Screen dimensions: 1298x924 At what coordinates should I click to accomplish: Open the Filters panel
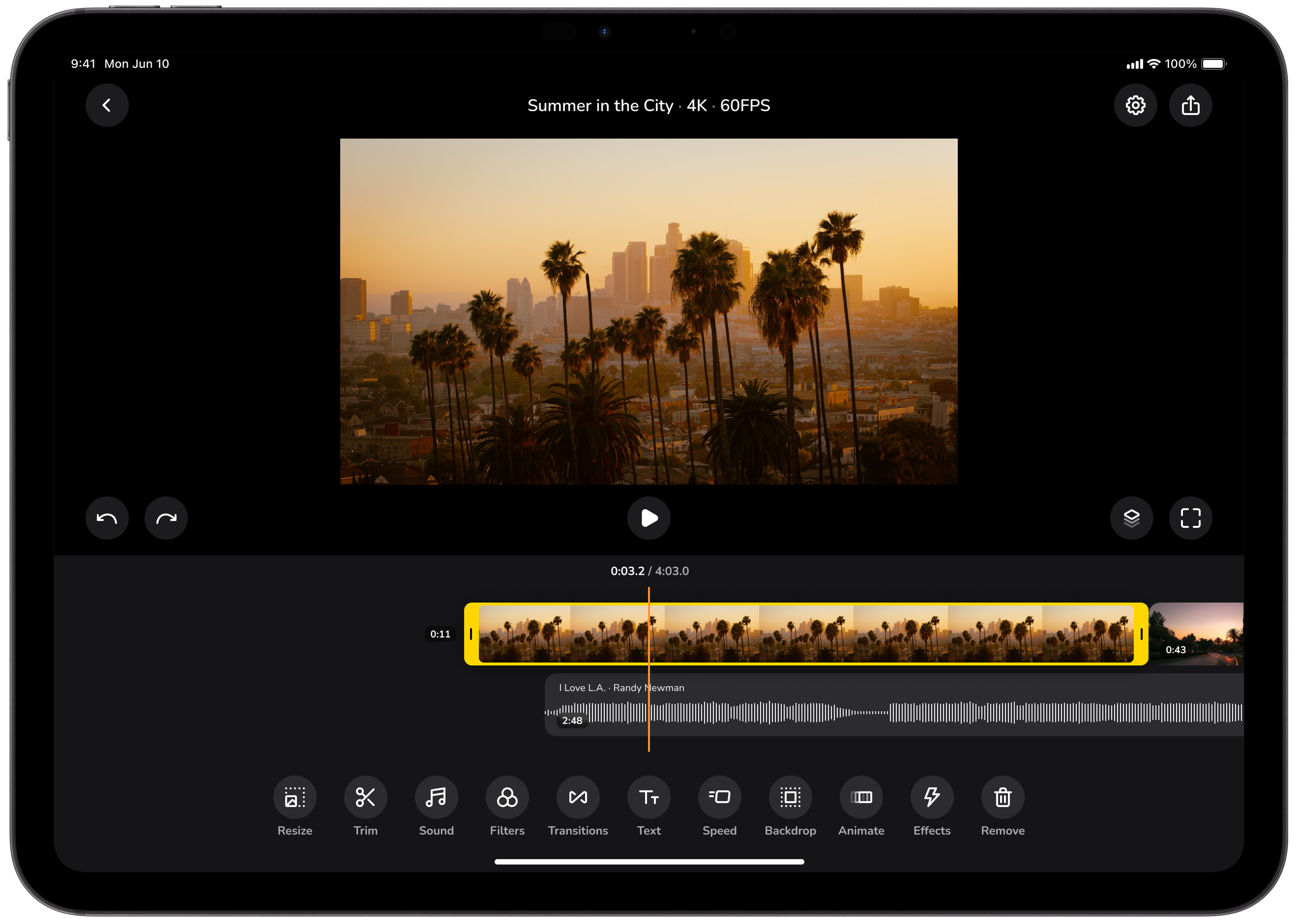[x=506, y=797]
